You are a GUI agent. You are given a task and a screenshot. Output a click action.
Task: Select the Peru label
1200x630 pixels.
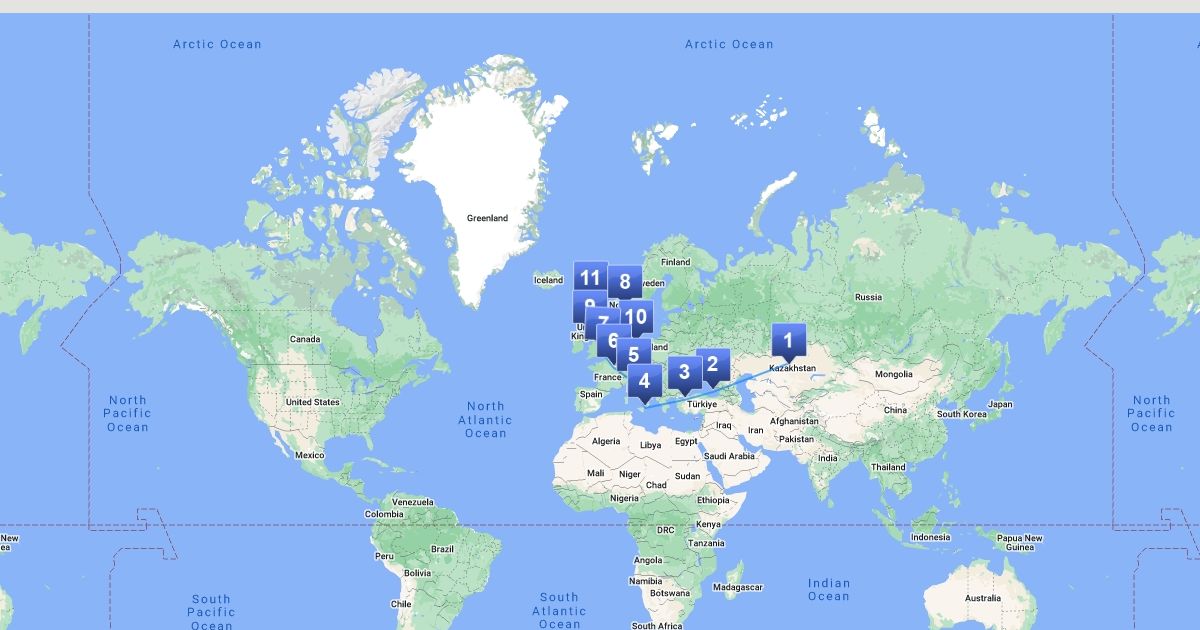384,556
